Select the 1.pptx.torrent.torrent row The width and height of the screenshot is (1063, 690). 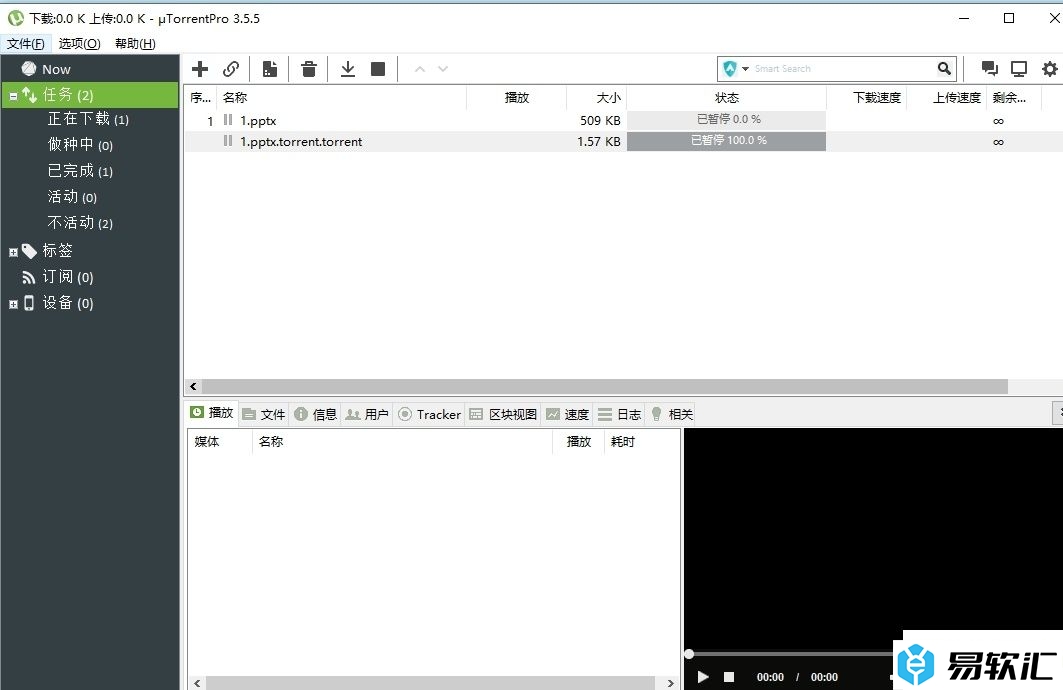click(x=623, y=142)
